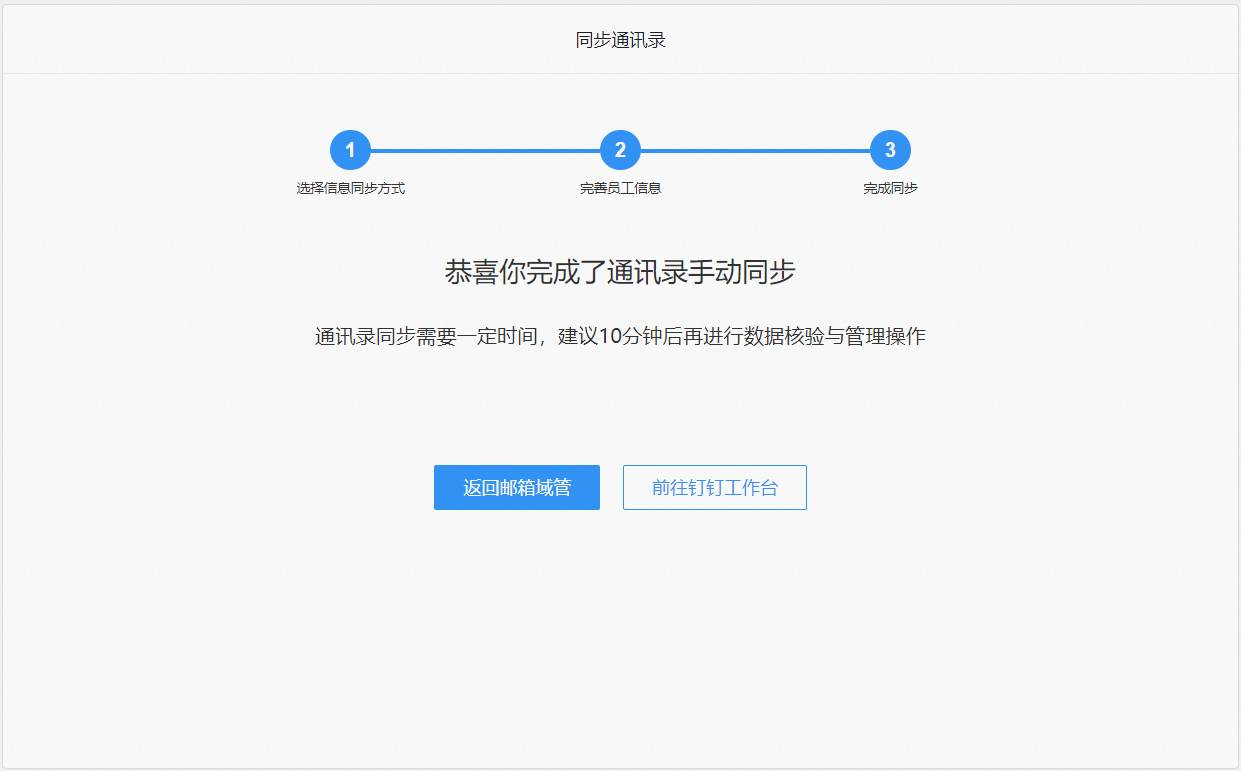Click the sync time notice paragraph
The image size is (1241, 771).
point(620,336)
